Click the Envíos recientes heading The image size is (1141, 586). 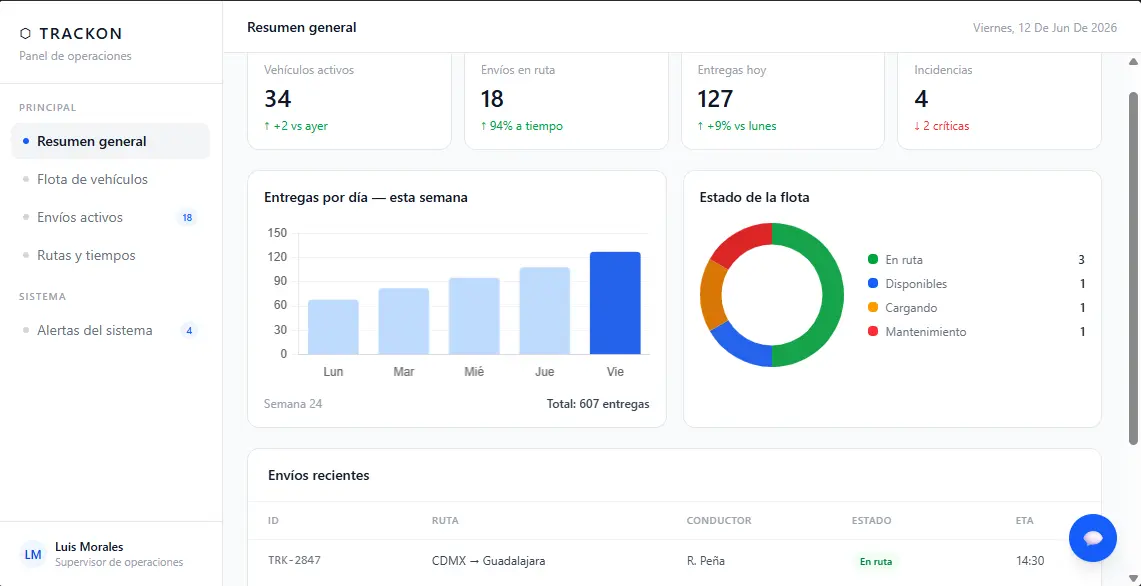point(319,475)
